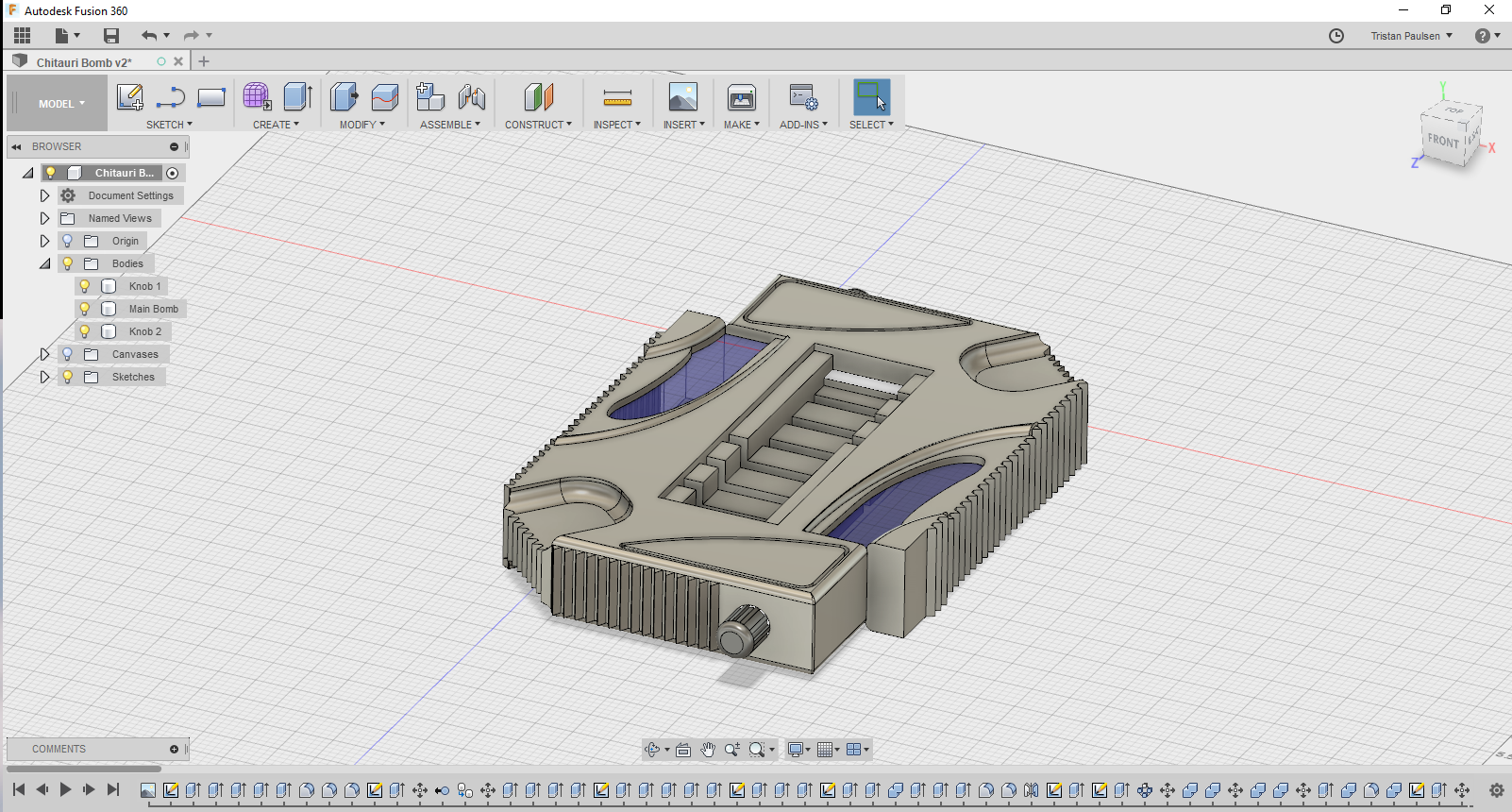Click the Create Sketch icon
Screen dimensions: 1512x812
(129, 97)
